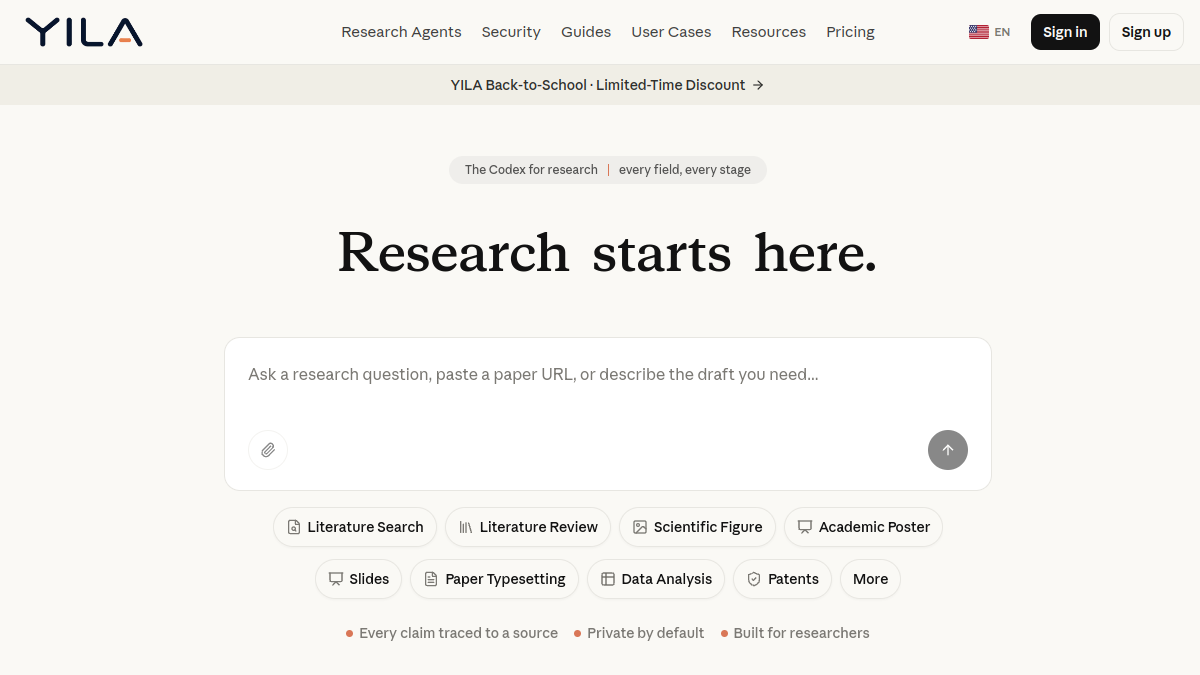Choose the Literature Review chip
Viewport: 1200px width, 675px height.
point(528,527)
